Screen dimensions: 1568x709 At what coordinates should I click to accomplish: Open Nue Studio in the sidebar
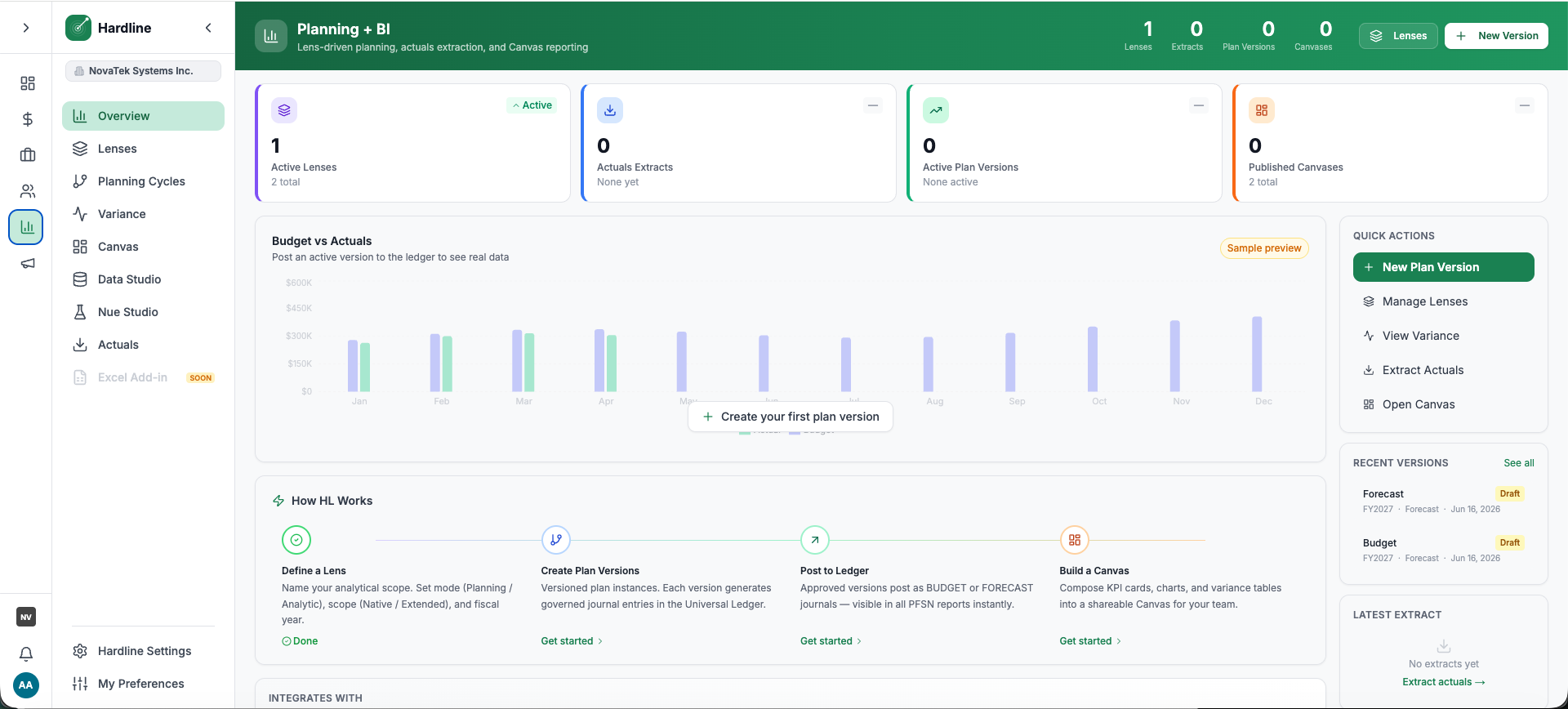143,312
